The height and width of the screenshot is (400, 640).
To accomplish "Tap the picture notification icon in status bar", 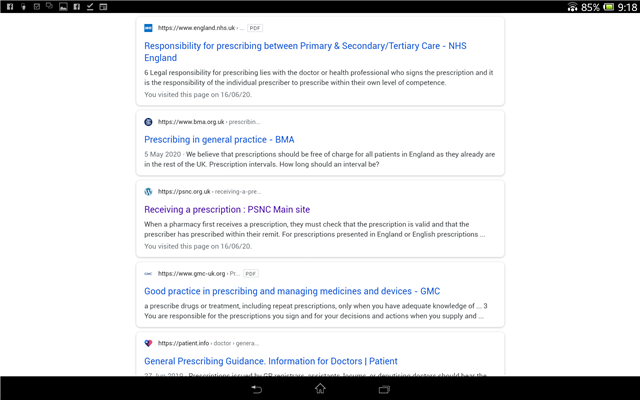I will tap(63, 7).
